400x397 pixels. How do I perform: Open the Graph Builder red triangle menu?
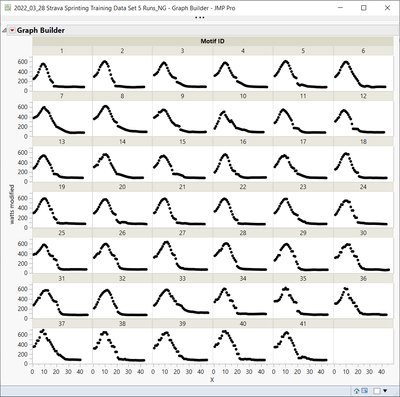[x=12, y=30]
